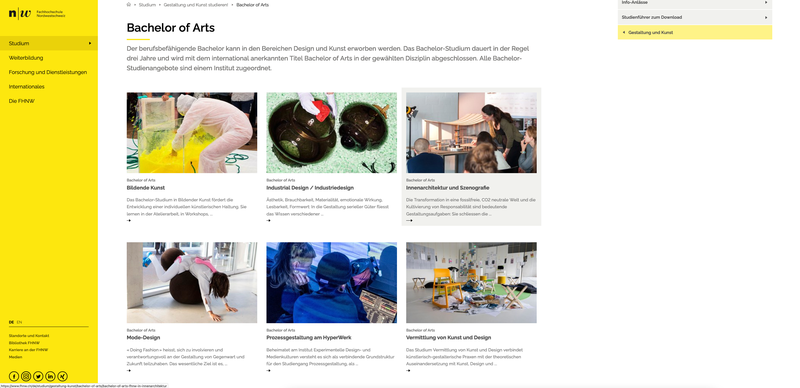Viewport: 800px width, 388px height.
Task: Open the FHNW Twitter icon
Action: [38, 376]
